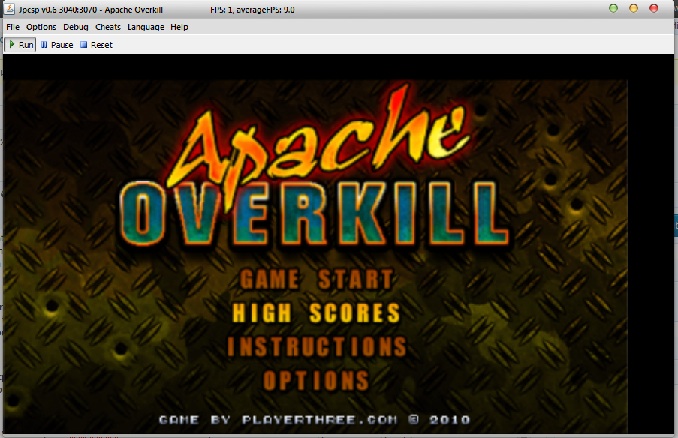This screenshot has height=438, width=678.
Task: Click 'GAME BY PLAYERTHREE.COM © 2010' credit text
Action: click(315, 419)
